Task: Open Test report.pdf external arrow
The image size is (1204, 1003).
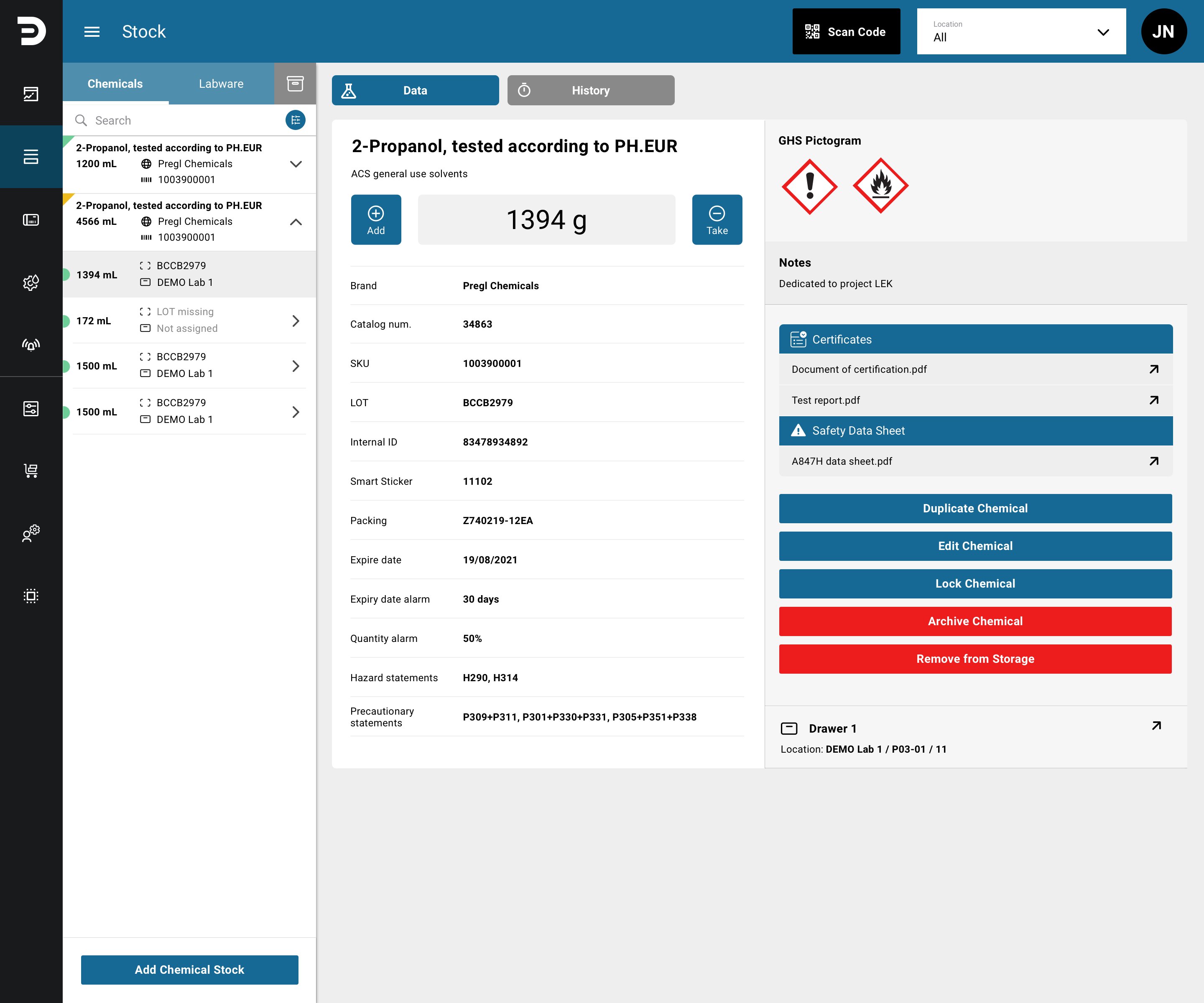Action: 1154,400
